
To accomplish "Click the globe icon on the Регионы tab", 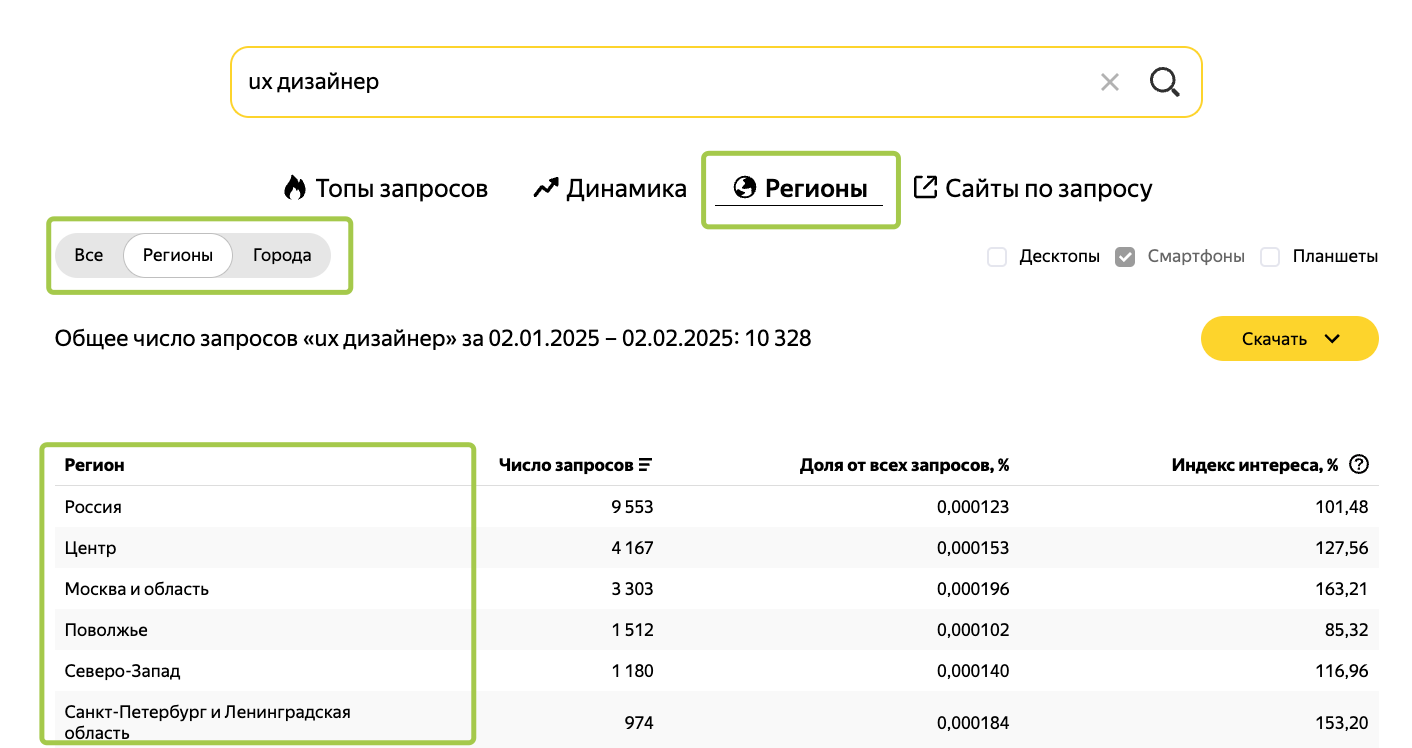I will [743, 186].
